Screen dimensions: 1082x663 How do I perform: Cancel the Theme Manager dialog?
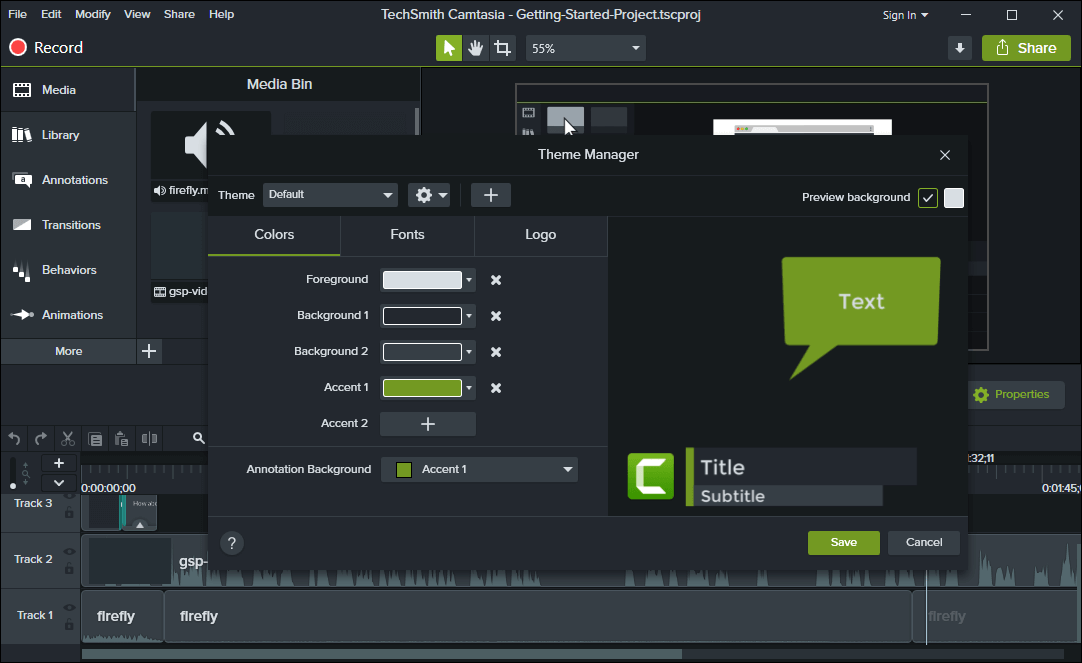(x=923, y=542)
